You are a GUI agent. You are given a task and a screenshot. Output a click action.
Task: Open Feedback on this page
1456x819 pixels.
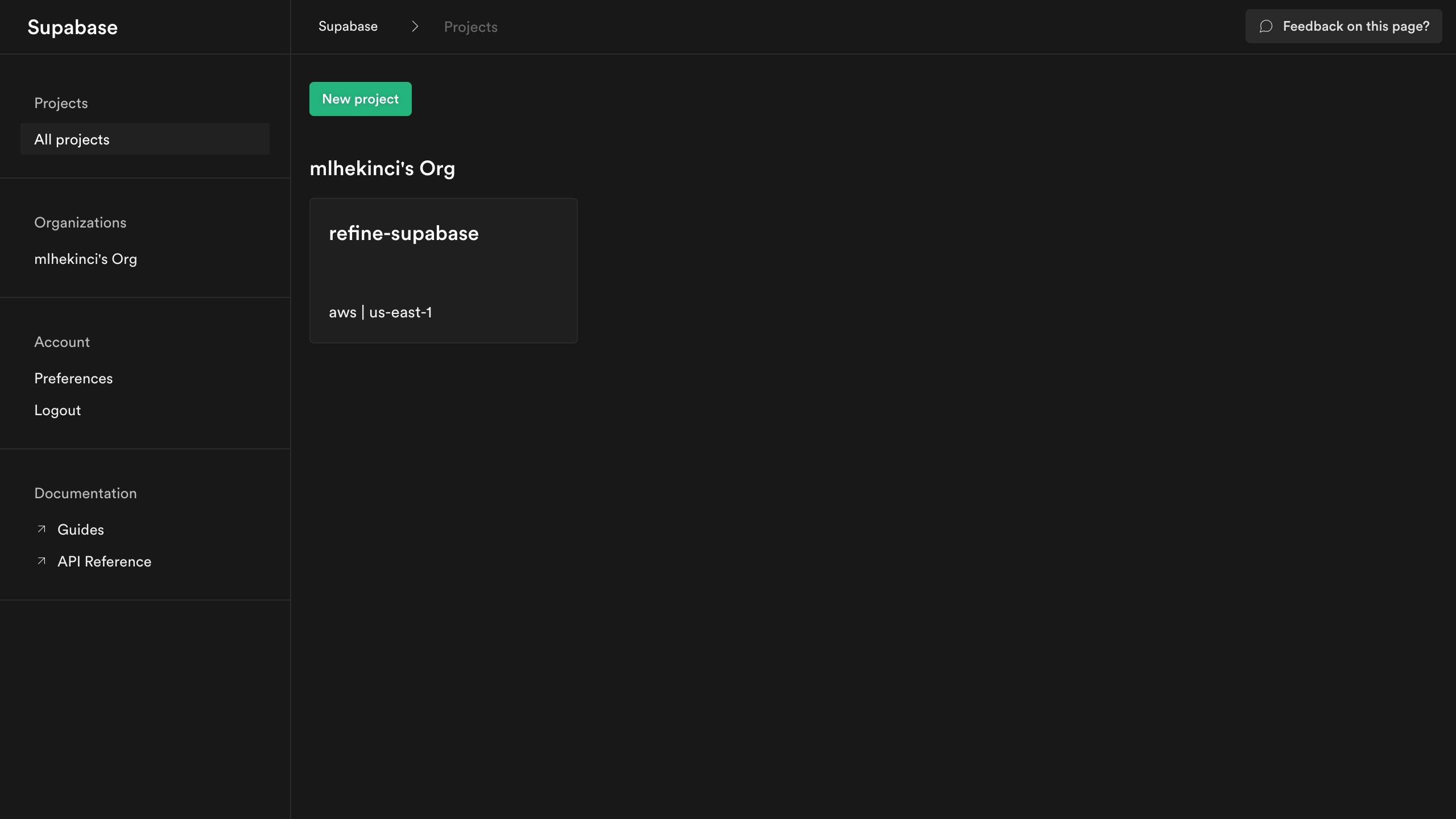[1343, 26]
